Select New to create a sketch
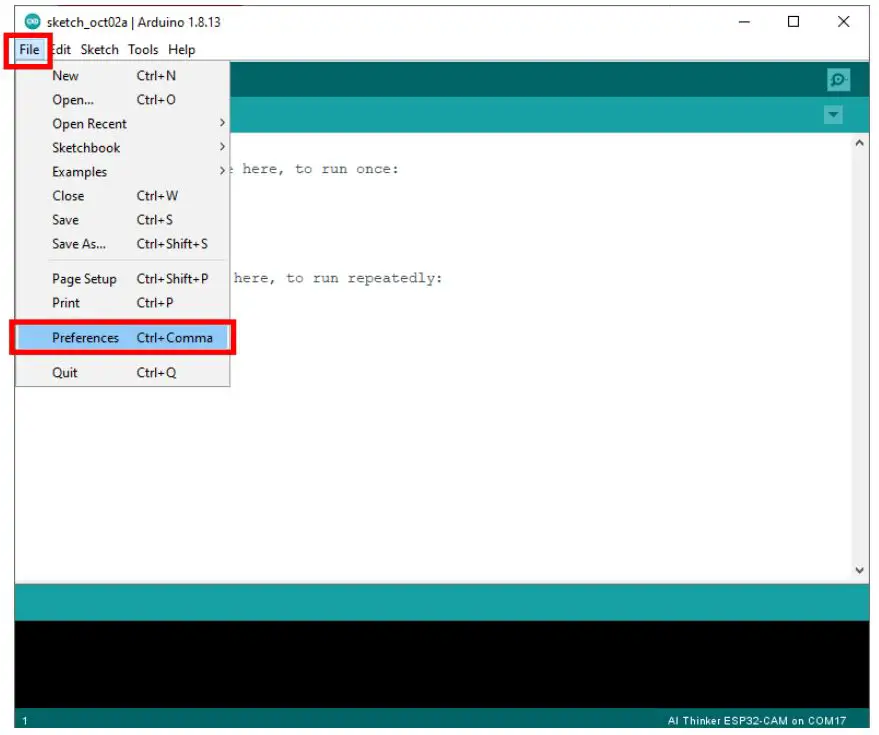879x735 pixels. tap(65, 75)
